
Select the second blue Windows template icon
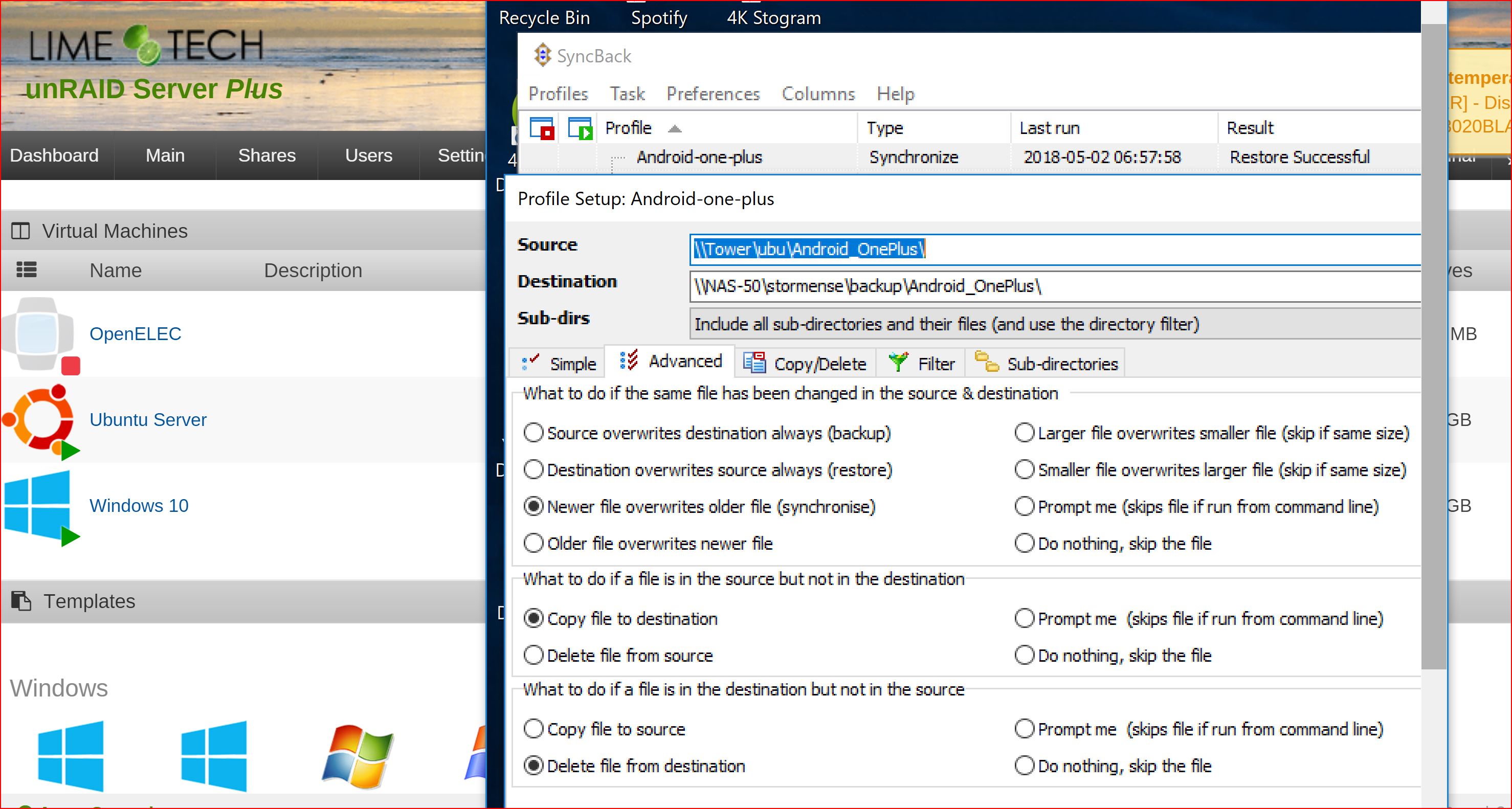pos(214,756)
